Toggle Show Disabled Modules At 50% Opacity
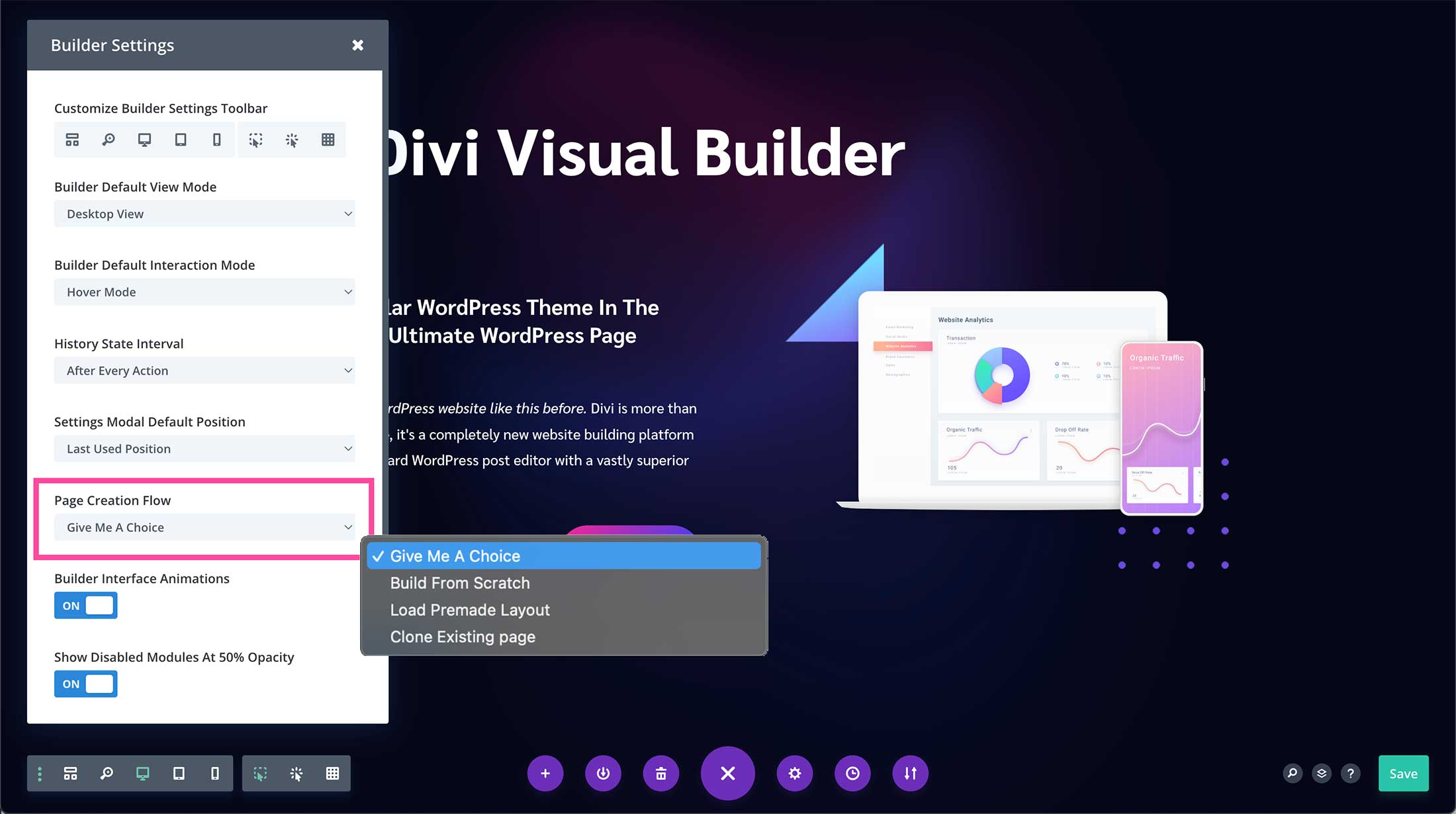Viewport: 1456px width, 814px height. tap(85, 684)
